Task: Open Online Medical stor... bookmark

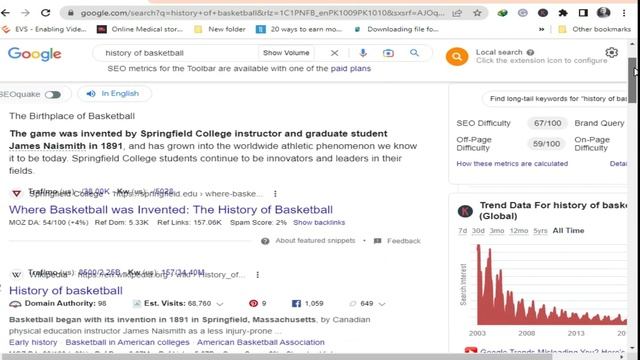Action: click(140, 29)
